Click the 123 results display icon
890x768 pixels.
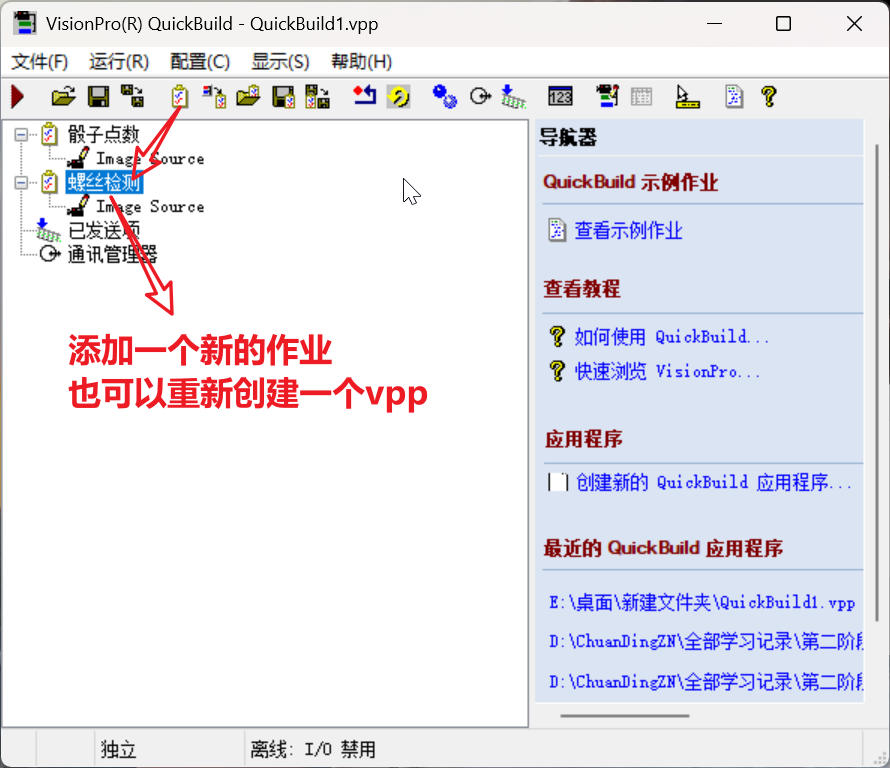tap(560, 96)
